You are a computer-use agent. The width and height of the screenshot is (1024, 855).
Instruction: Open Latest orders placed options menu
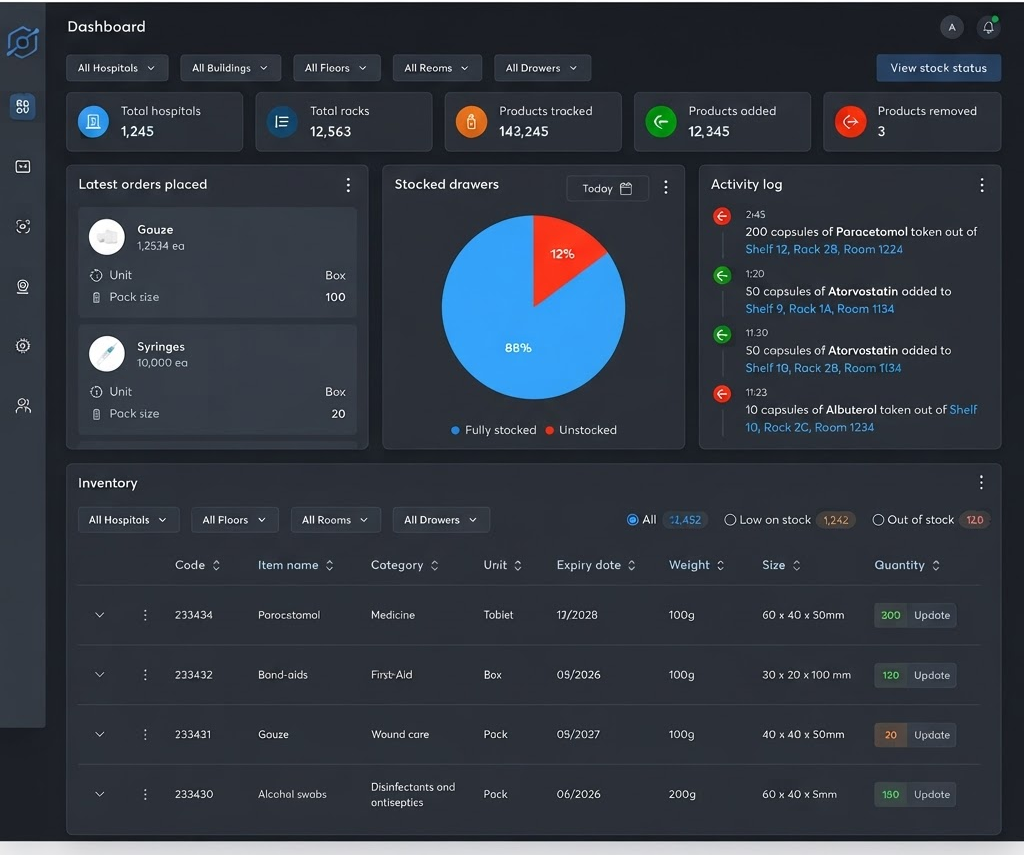click(x=348, y=186)
